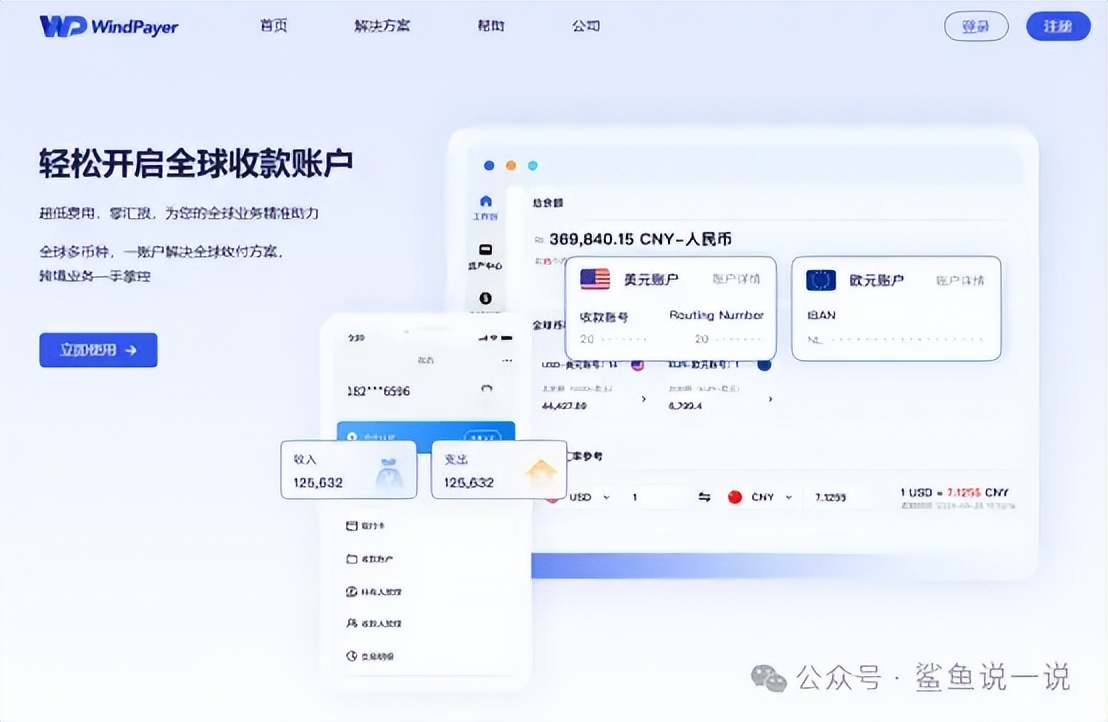This screenshot has width=1108, height=722.
Task: Expand the chevron beside the EUR balance
Action: 770,399
